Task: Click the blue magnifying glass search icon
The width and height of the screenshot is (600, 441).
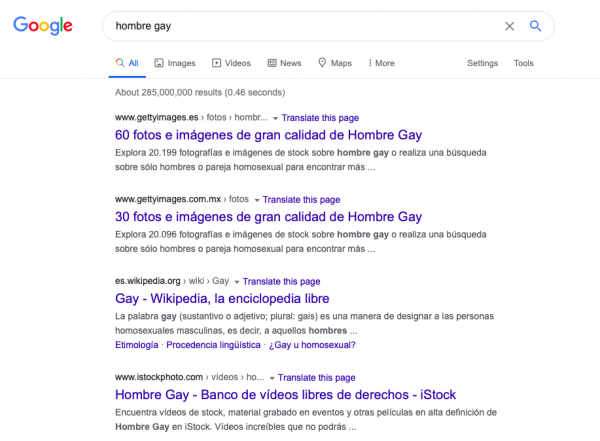Action: point(535,26)
